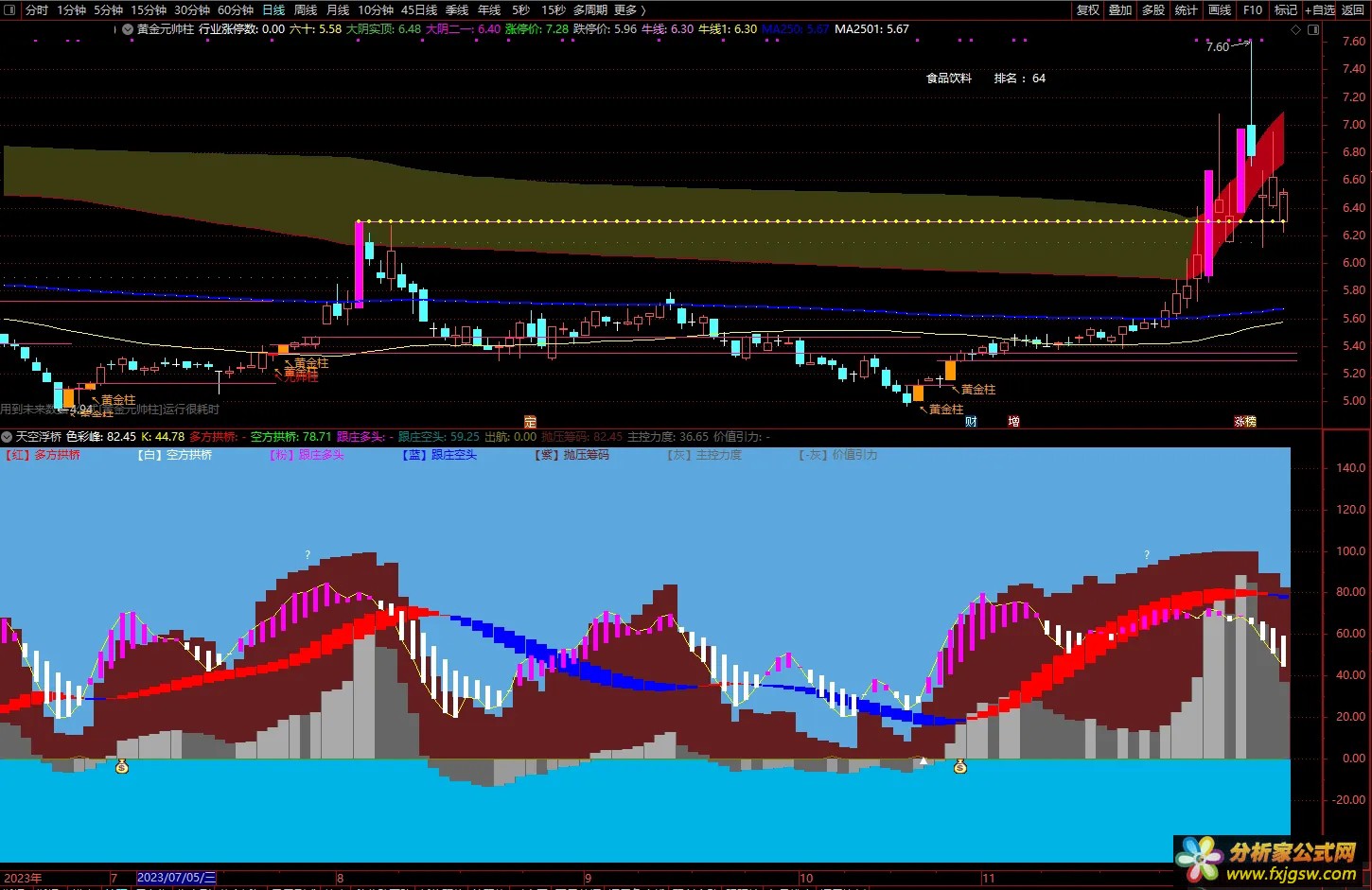
Task: Switch to 10分钟 period
Action: 376,9
